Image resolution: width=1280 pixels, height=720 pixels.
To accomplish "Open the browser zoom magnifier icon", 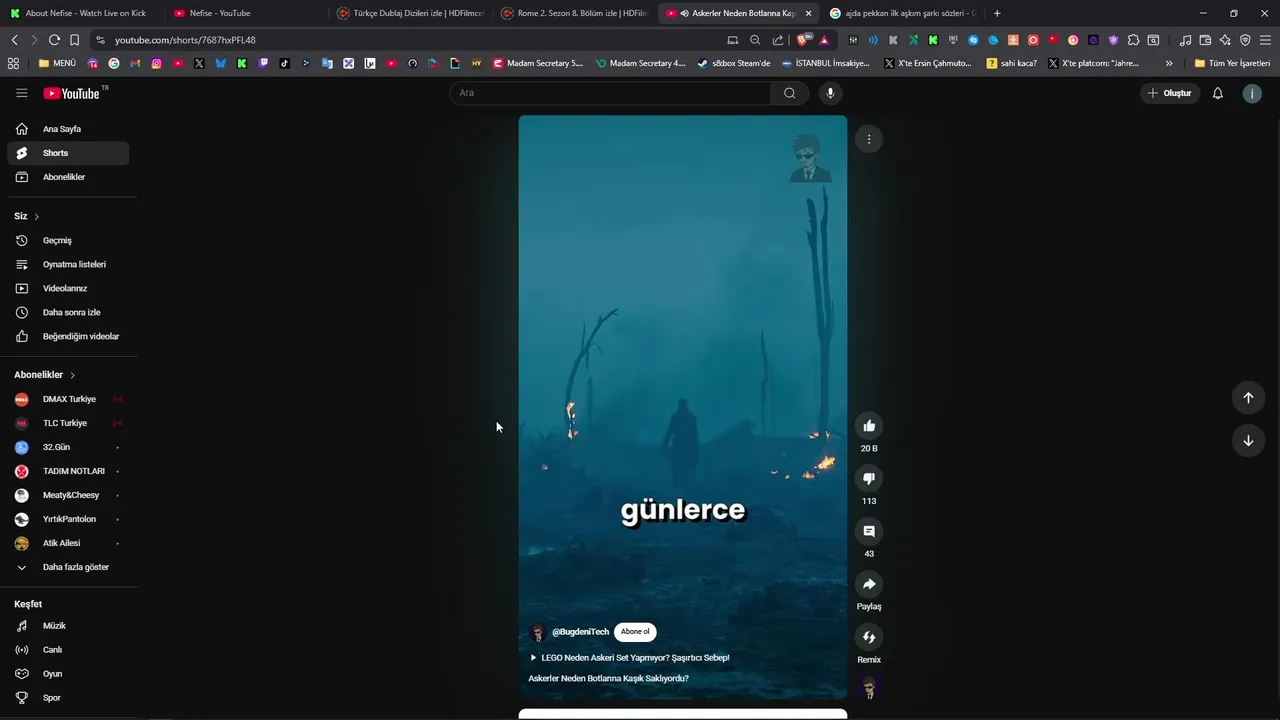I will click(755, 40).
